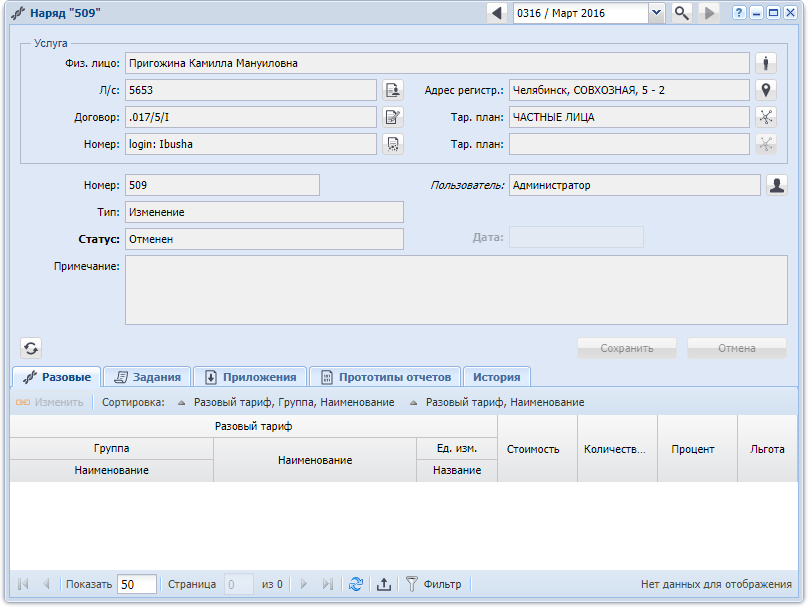Viewport: 808px width, 607px height.
Task: Switch to the Разовые tab
Action: (x=57, y=377)
